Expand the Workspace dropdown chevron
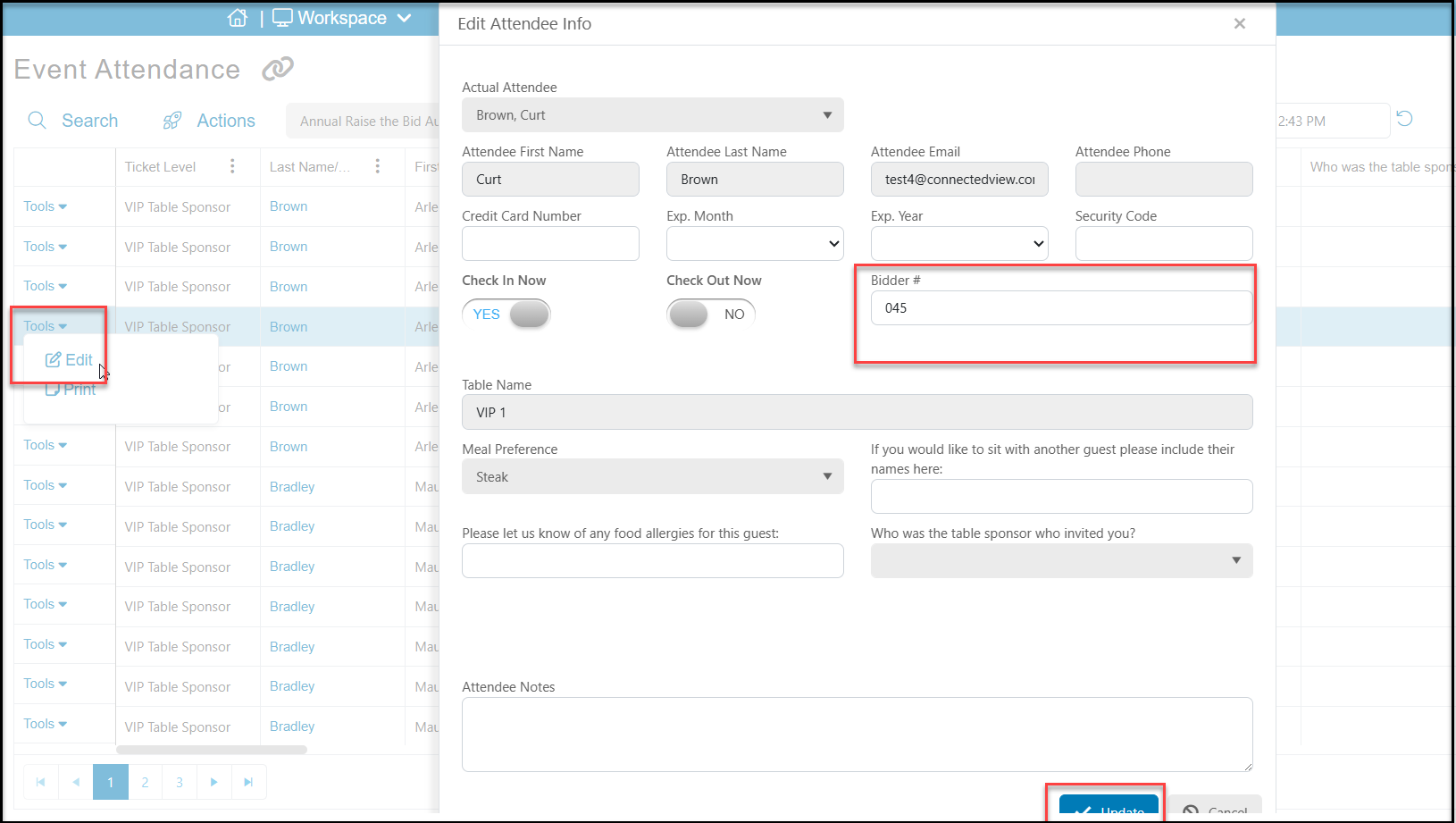 pyautogui.click(x=404, y=18)
